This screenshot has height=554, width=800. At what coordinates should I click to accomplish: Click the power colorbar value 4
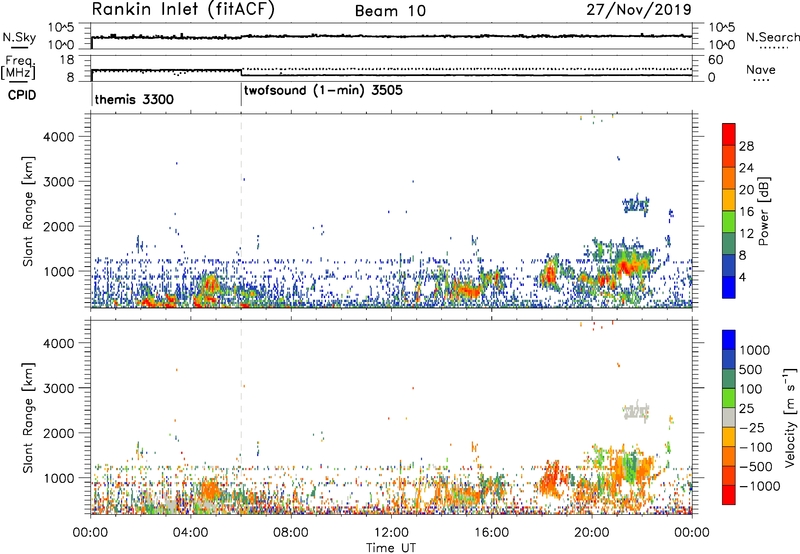743,277
